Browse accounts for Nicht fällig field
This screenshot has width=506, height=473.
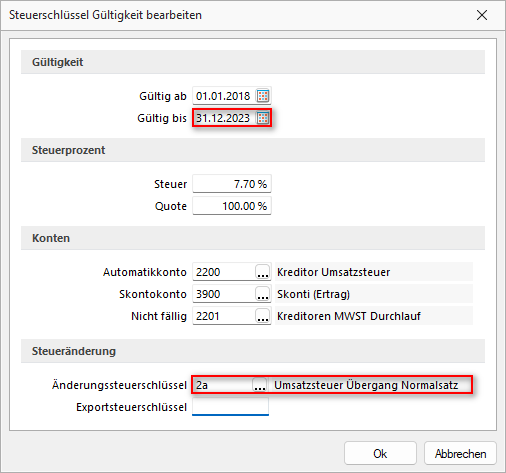tap(263, 316)
